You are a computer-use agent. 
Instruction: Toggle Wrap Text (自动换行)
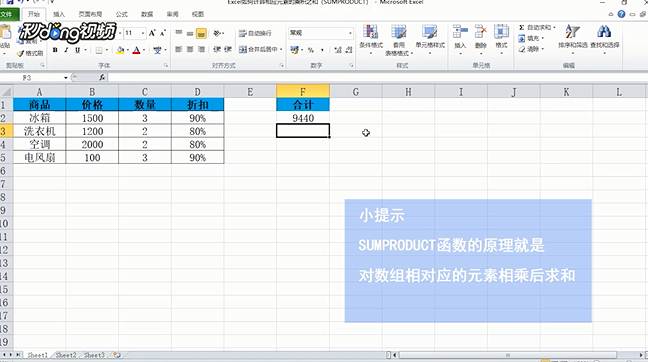coord(255,33)
